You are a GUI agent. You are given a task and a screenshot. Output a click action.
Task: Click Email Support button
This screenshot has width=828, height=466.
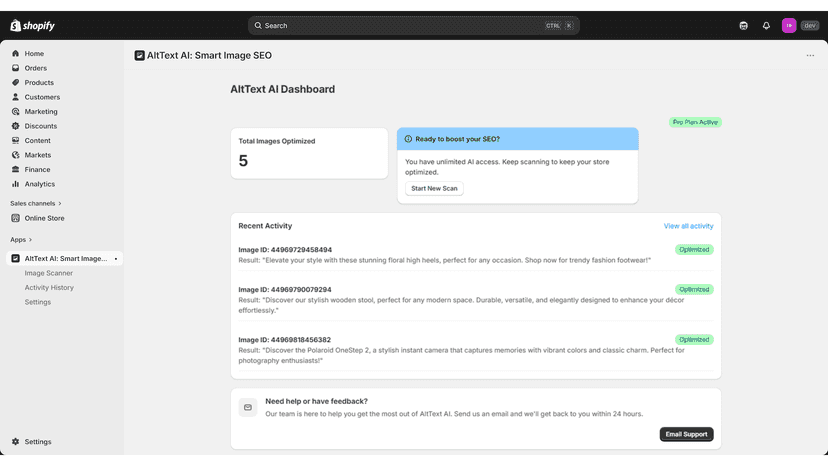686,434
